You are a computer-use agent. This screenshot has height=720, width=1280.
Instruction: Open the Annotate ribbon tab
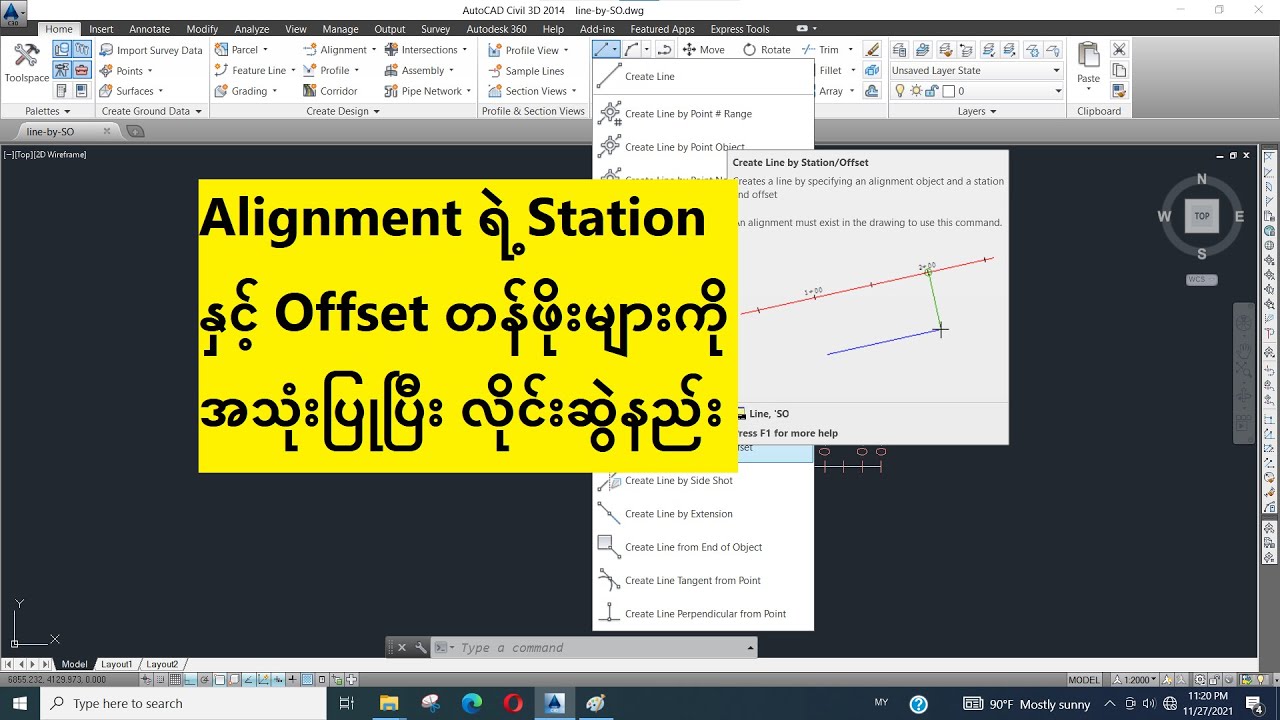149,29
